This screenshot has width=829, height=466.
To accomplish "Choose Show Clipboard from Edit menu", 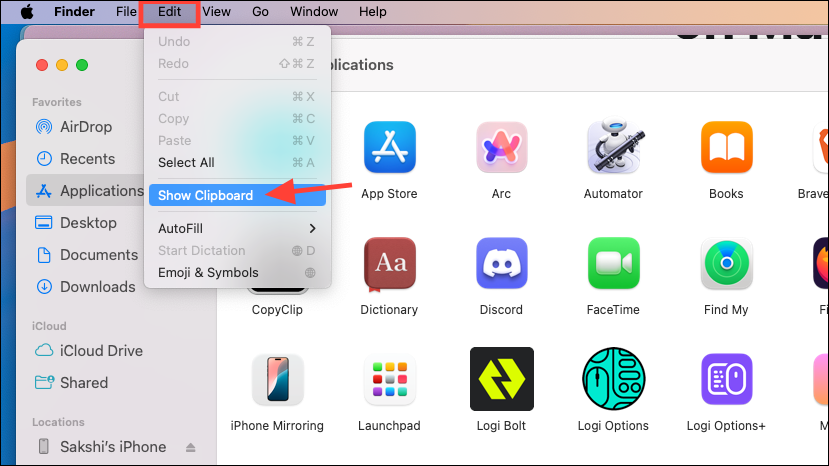I will (237, 195).
